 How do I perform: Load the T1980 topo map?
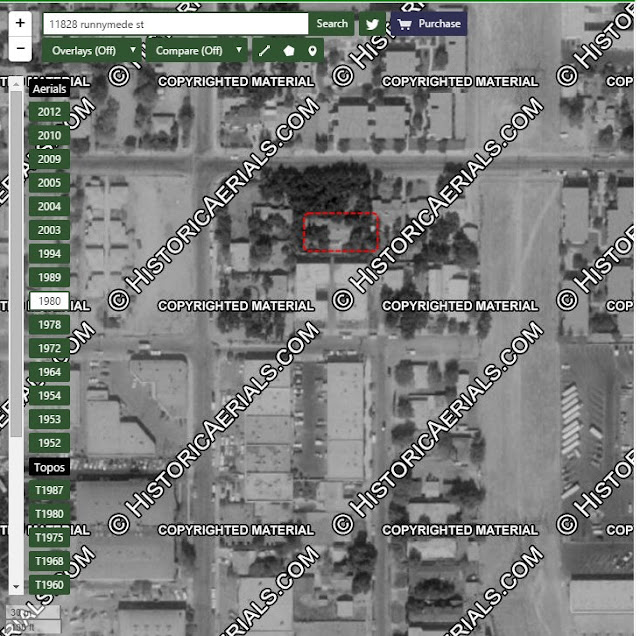pyautogui.click(x=49, y=514)
